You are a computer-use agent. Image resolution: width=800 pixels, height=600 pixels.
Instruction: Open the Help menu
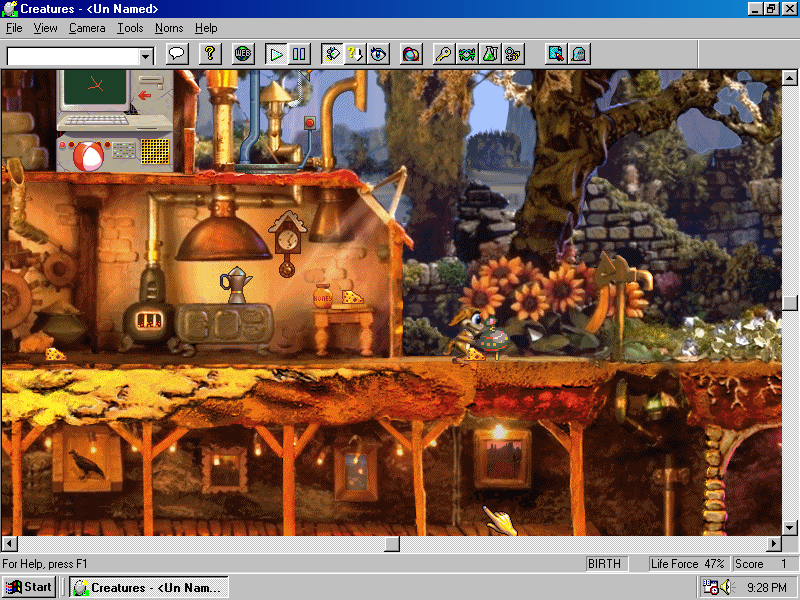click(206, 28)
